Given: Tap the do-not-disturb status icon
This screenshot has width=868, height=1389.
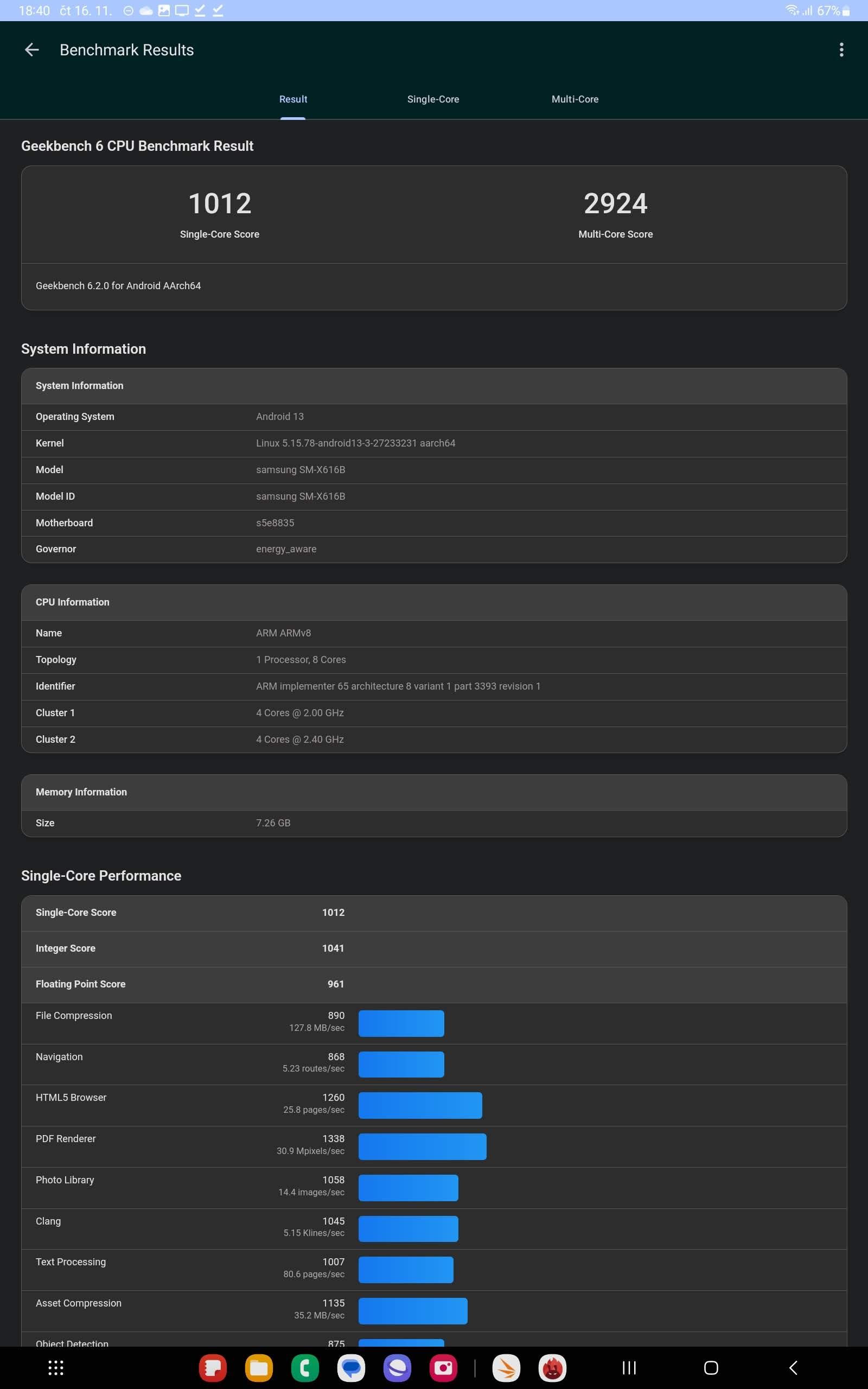Looking at the screenshot, I should (129, 10).
